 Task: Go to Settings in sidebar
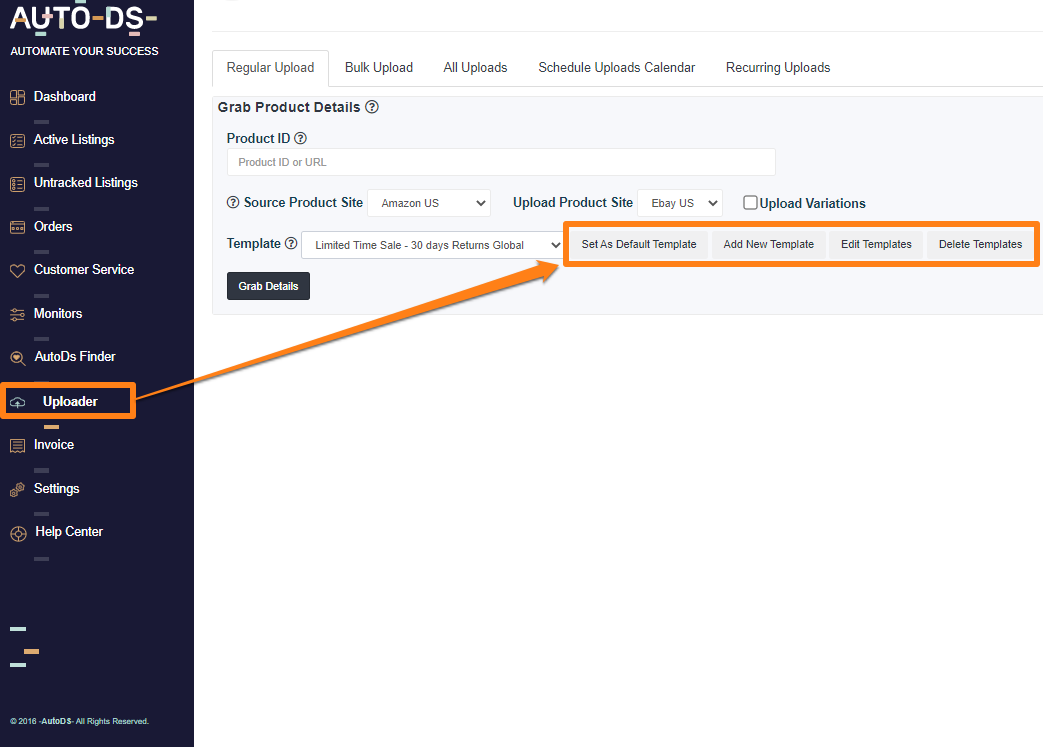click(57, 489)
